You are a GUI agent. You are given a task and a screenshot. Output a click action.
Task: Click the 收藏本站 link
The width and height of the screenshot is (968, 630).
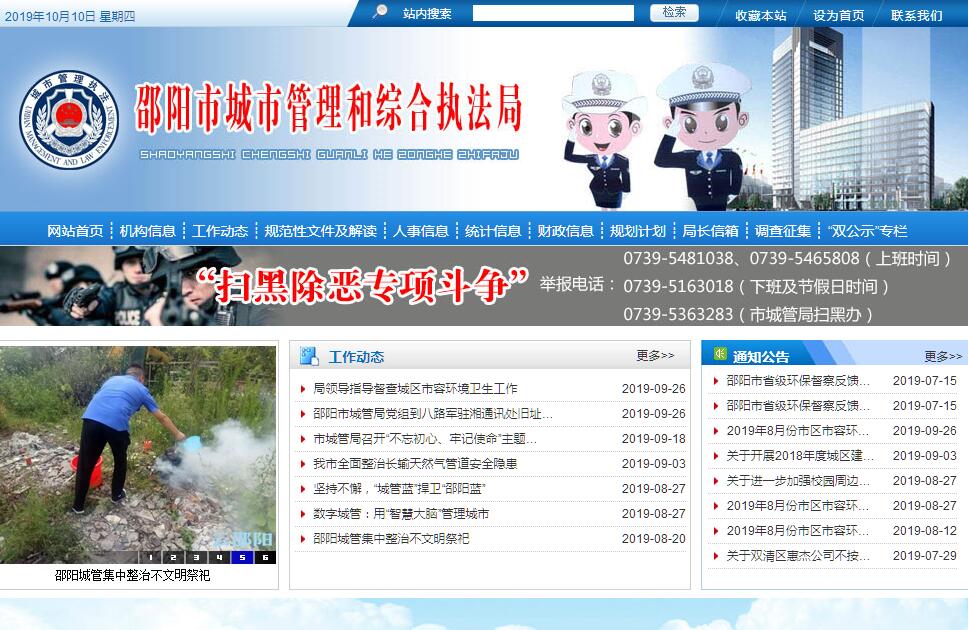(x=760, y=15)
